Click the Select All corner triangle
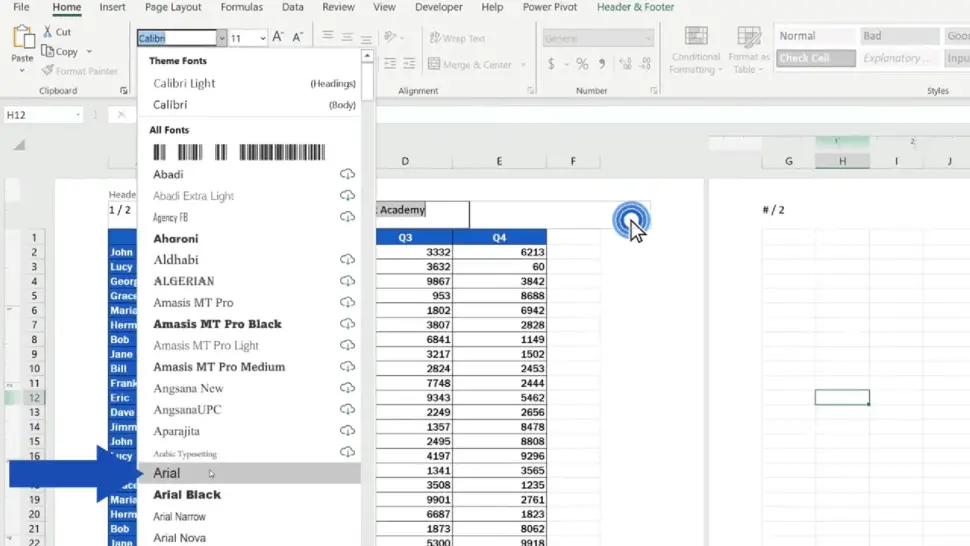This screenshot has width=970, height=546. point(19,145)
